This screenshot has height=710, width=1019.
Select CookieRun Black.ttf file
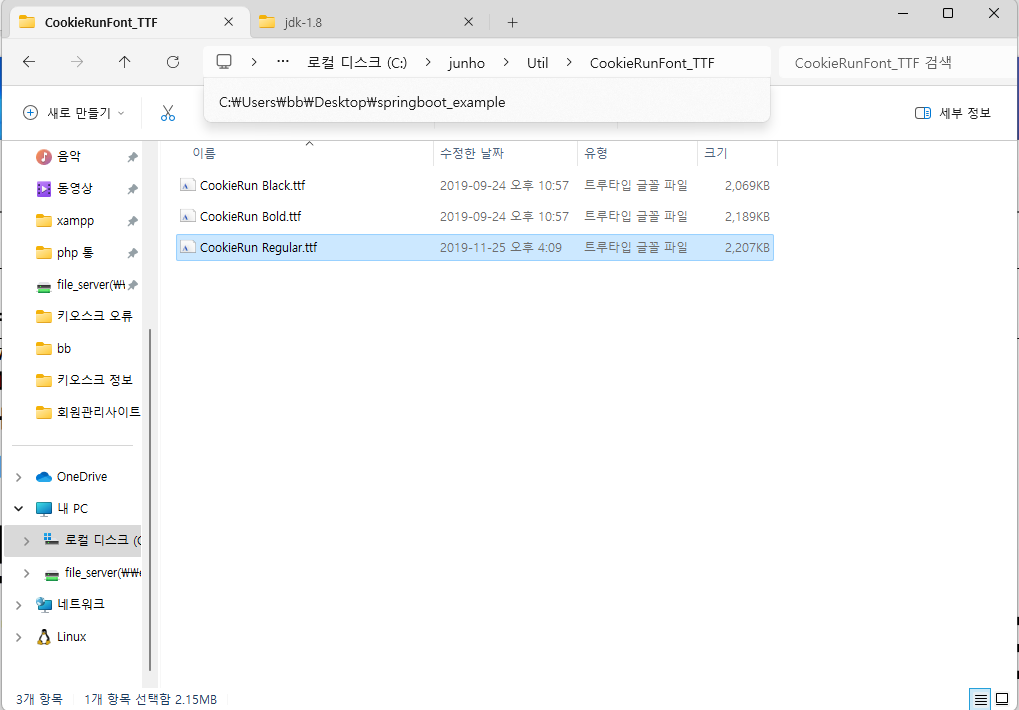474,186
